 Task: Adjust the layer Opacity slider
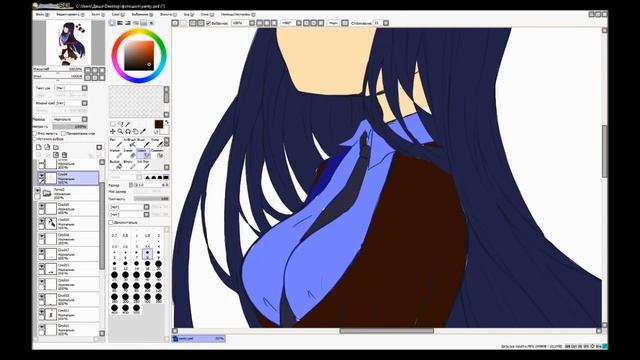point(70,127)
